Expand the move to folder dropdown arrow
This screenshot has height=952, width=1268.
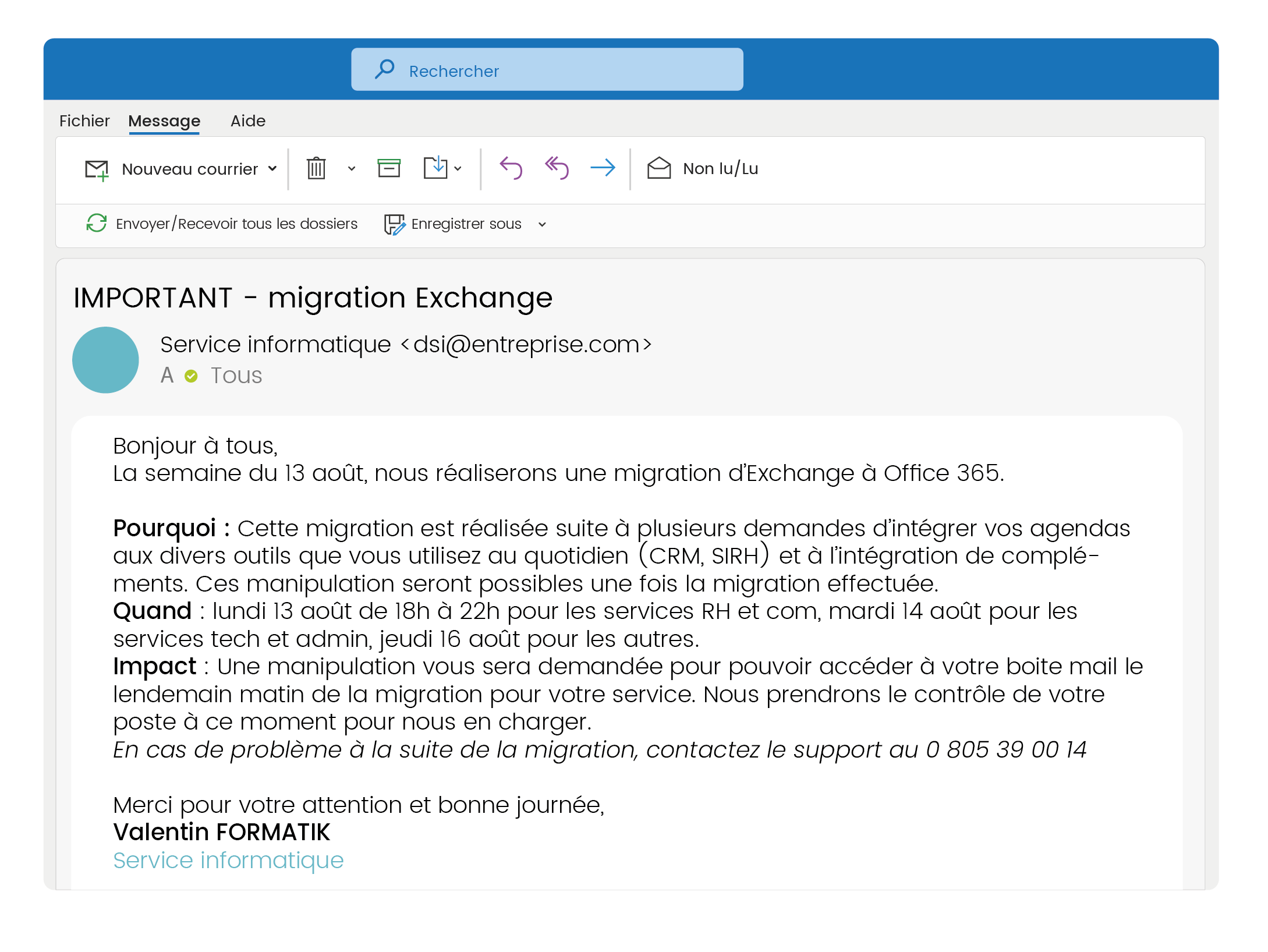point(458,169)
